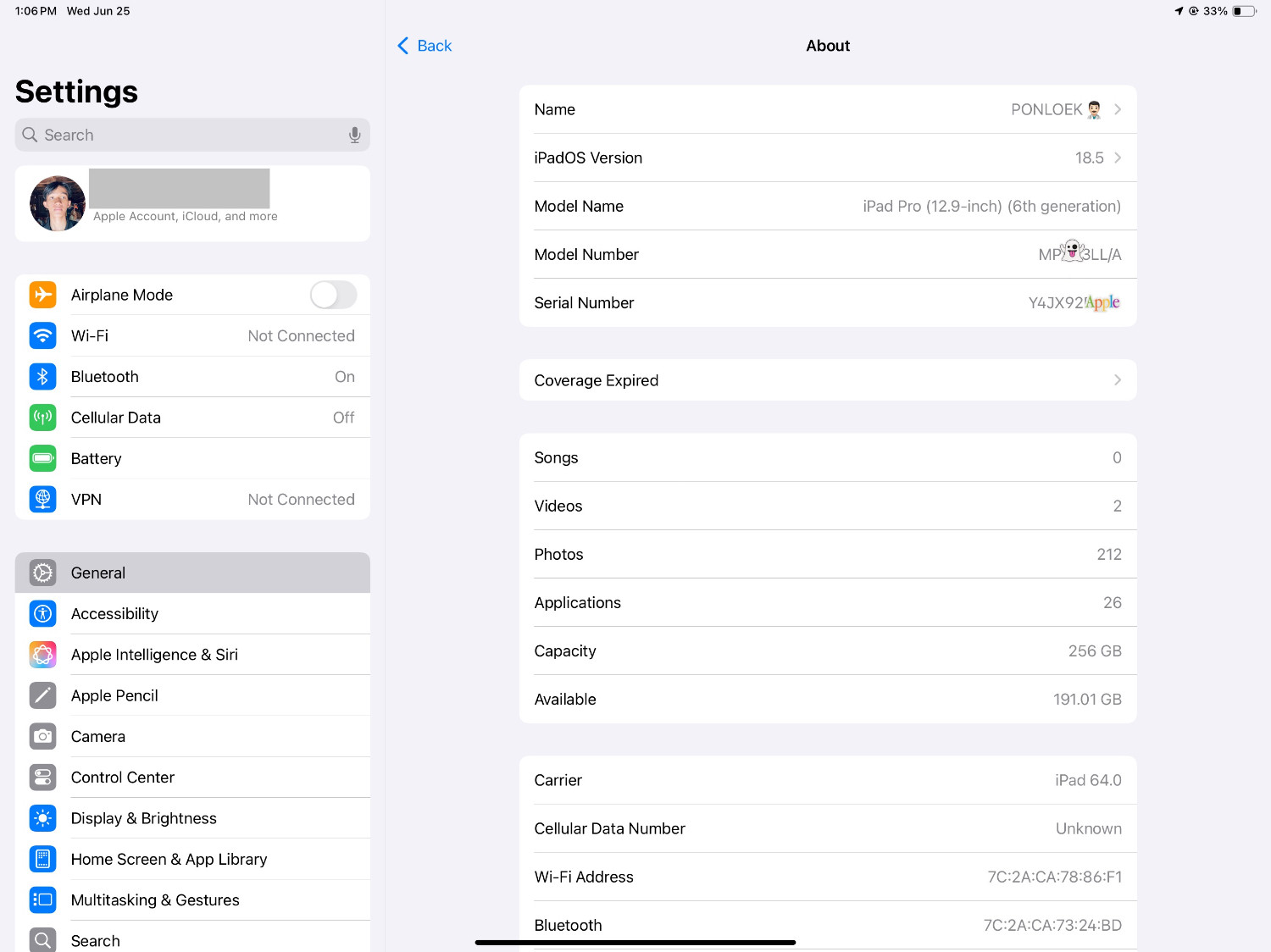Tap the Coverage Expired label
The image size is (1271, 952).
(597, 380)
